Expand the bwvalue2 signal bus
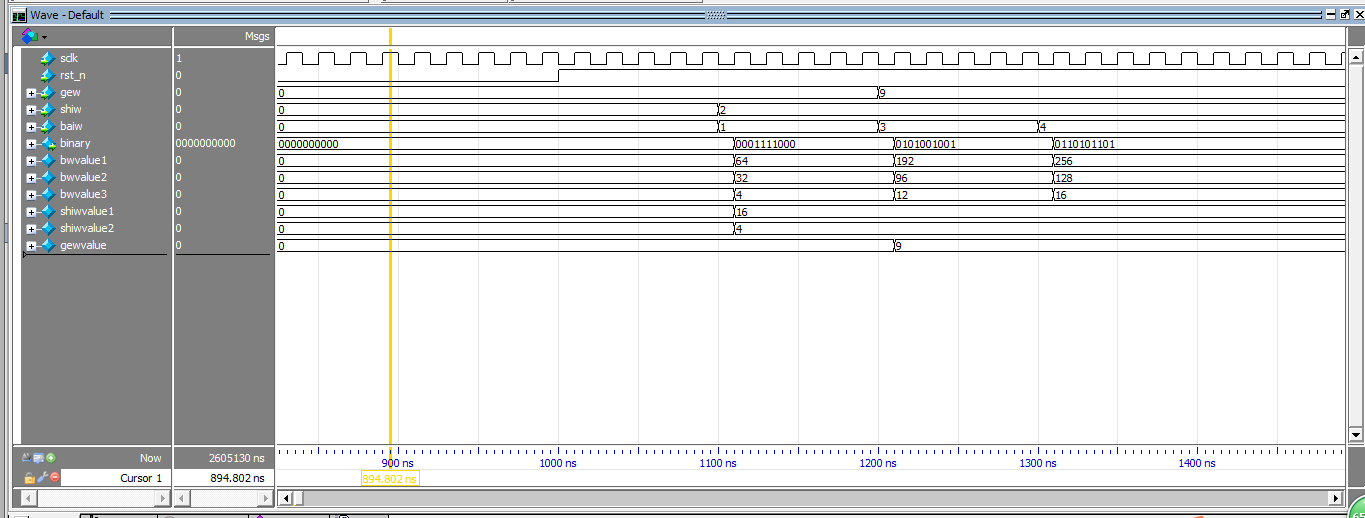This screenshot has width=1365, height=518. (31, 178)
